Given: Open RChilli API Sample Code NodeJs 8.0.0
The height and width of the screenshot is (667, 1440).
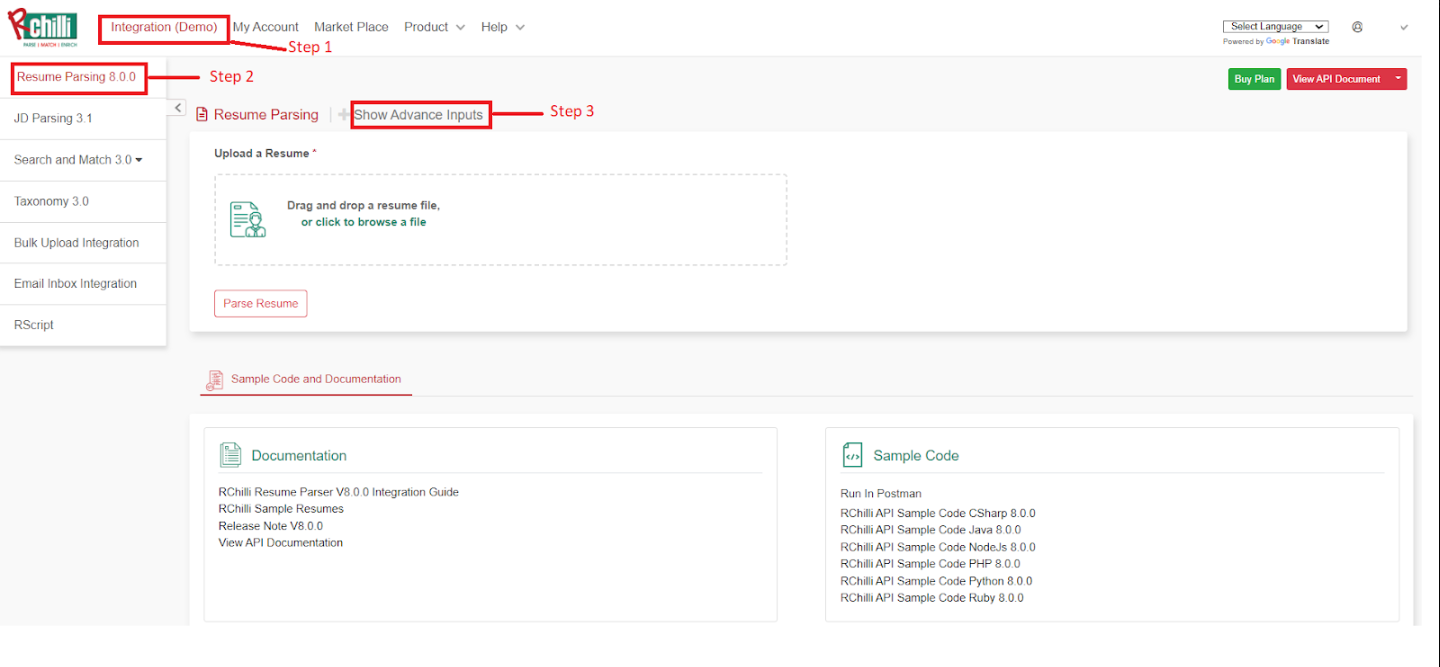Looking at the screenshot, I should pyautogui.click(x=938, y=548).
